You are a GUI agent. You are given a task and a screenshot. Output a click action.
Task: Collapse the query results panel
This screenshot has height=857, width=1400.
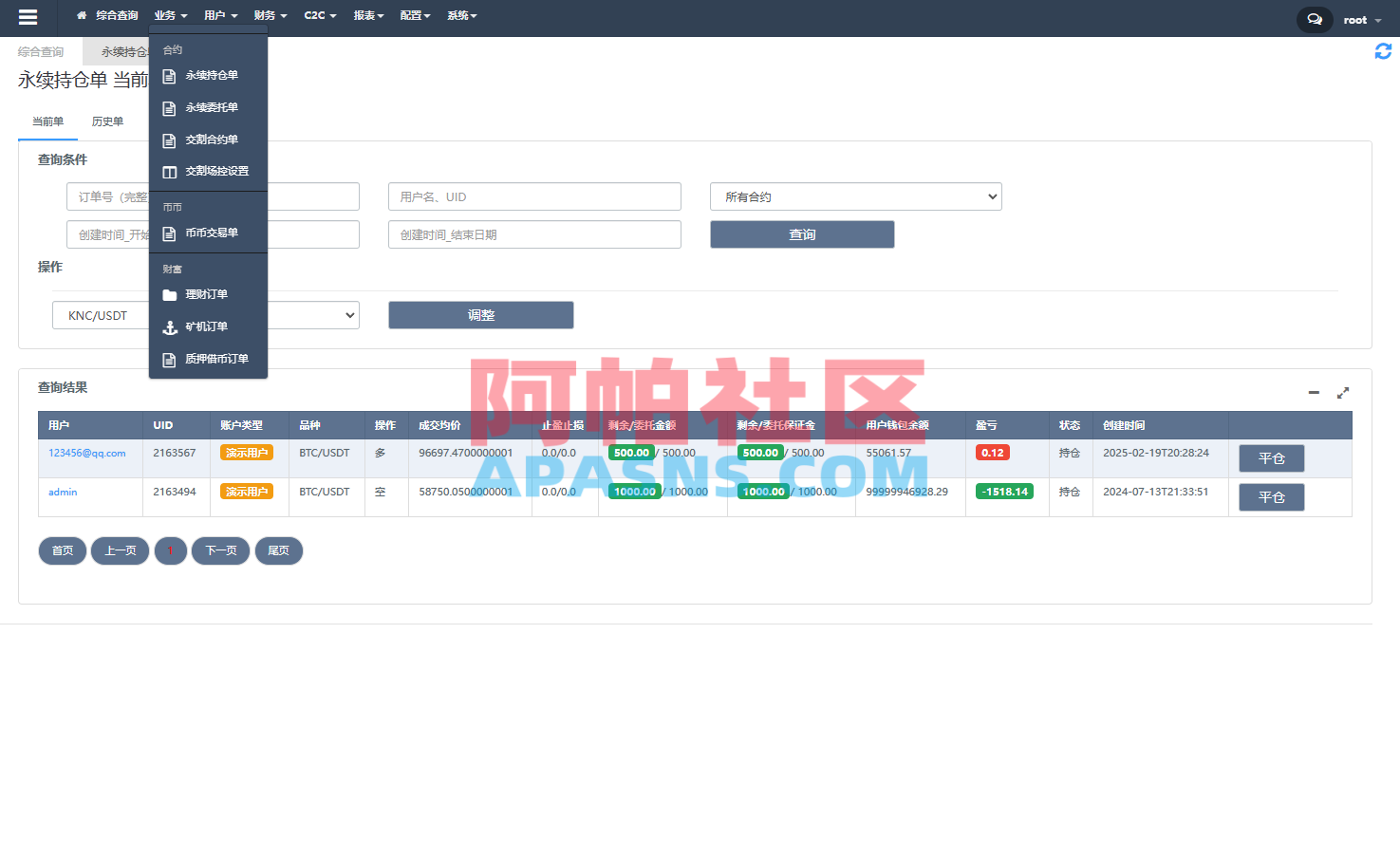[x=1314, y=392]
